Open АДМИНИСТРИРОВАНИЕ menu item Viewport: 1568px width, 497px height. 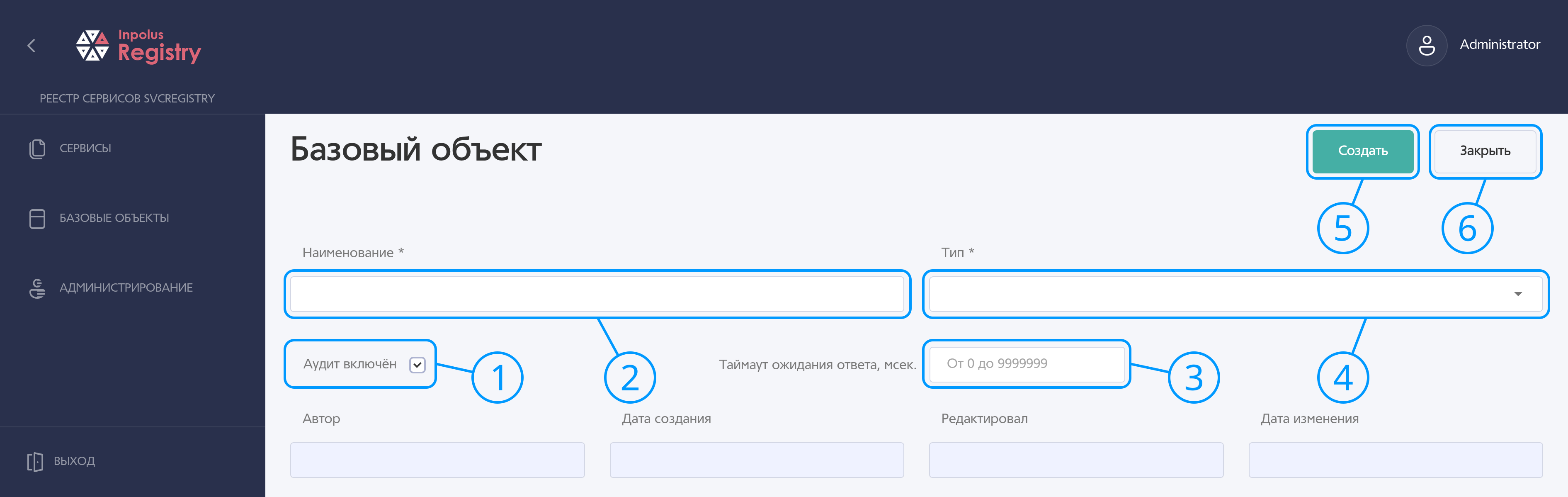(126, 287)
